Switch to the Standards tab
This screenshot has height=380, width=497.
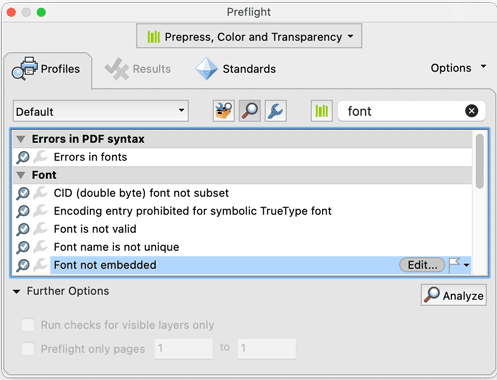coord(236,69)
